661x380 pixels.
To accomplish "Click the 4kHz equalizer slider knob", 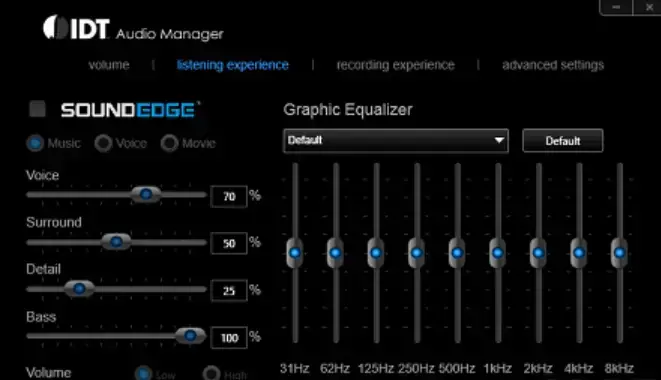I will (x=579, y=253).
